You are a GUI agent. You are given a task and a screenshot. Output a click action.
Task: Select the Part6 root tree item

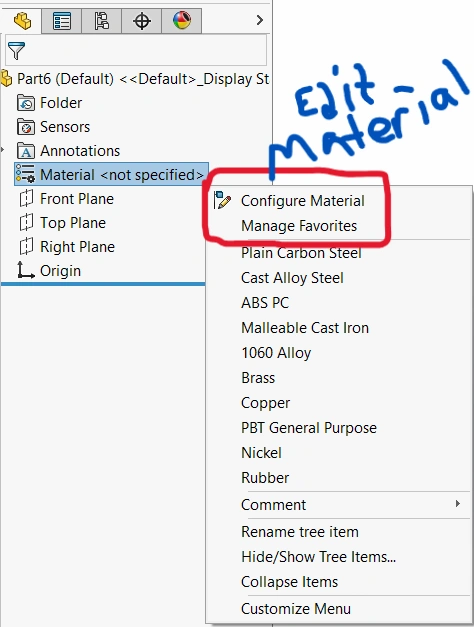click(x=136, y=79)
